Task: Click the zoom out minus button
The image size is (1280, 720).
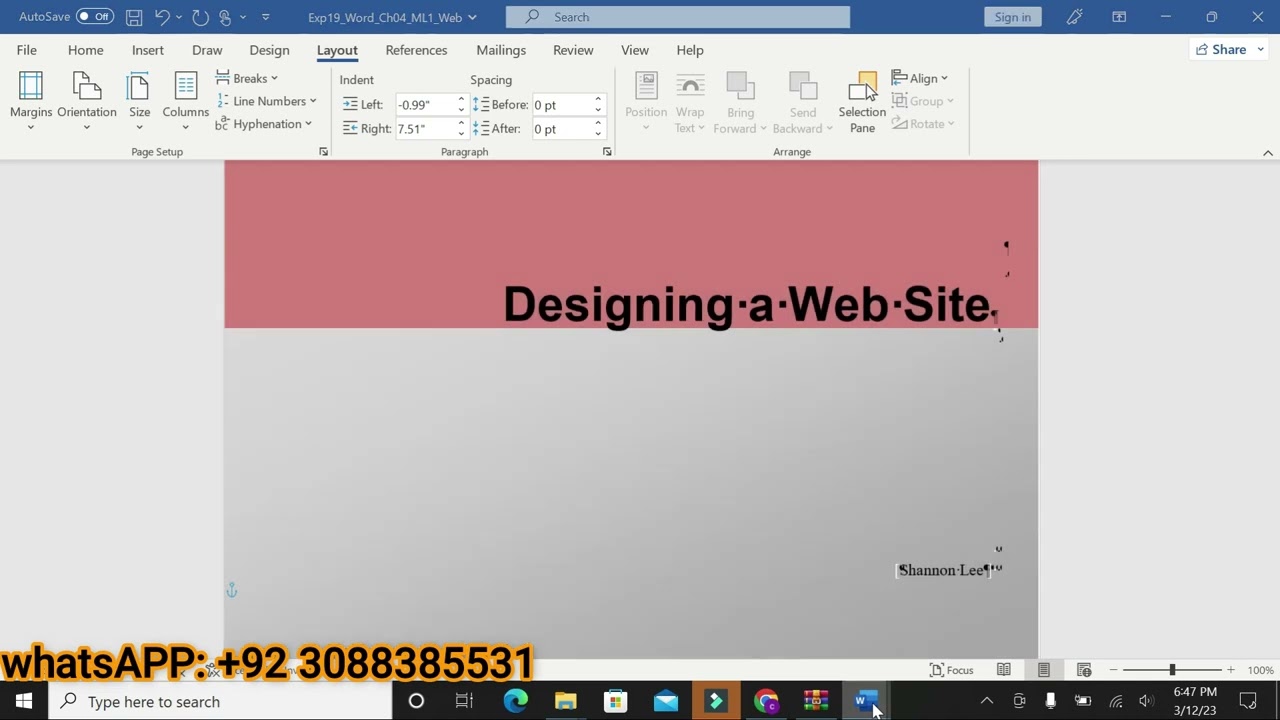Action: (x=1113, y=670)
